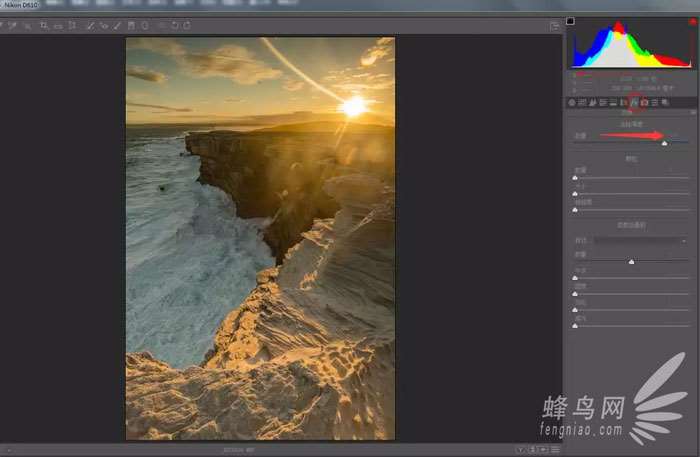Click the Dehaze amount slider handle
The width and height of the screenshot is (700, 457).
tap(664, 143)
